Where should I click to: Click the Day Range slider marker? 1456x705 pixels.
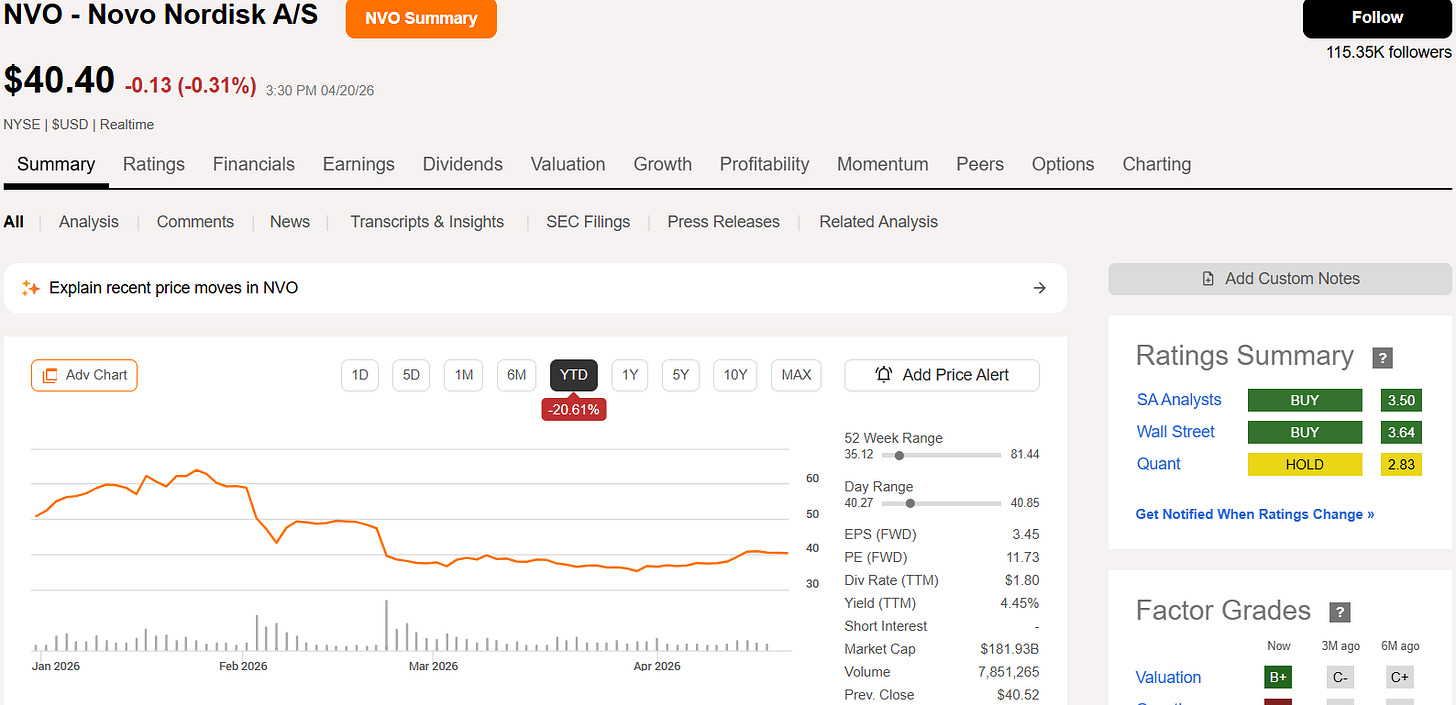(909, 504)
